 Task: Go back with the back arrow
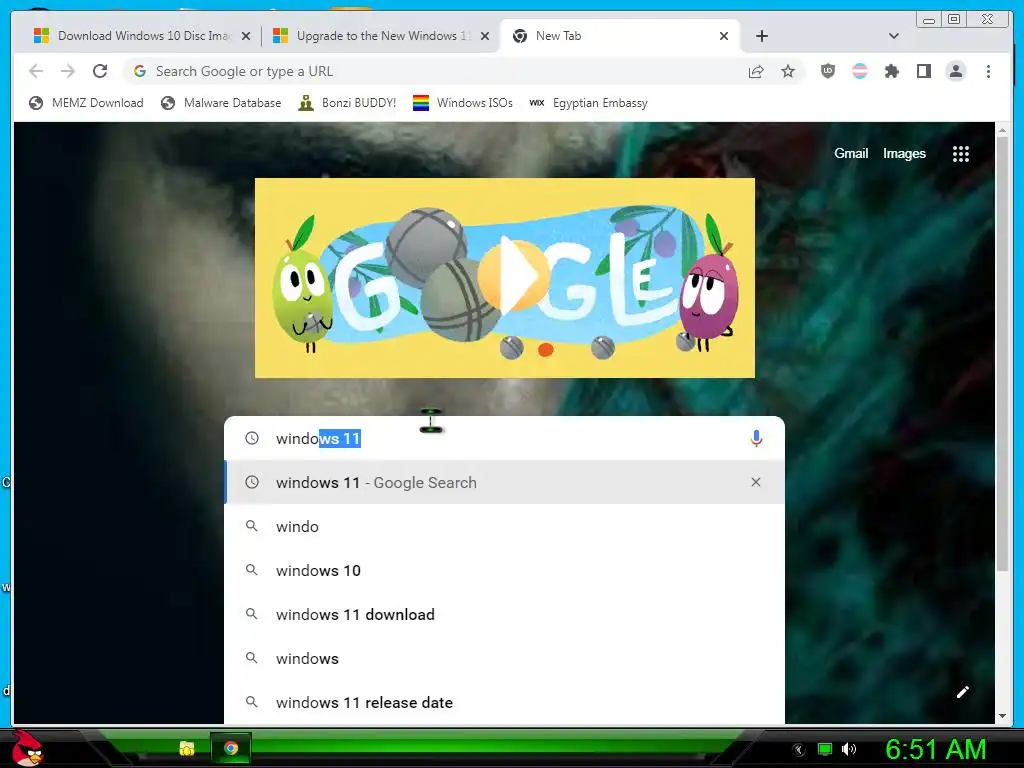36,71
